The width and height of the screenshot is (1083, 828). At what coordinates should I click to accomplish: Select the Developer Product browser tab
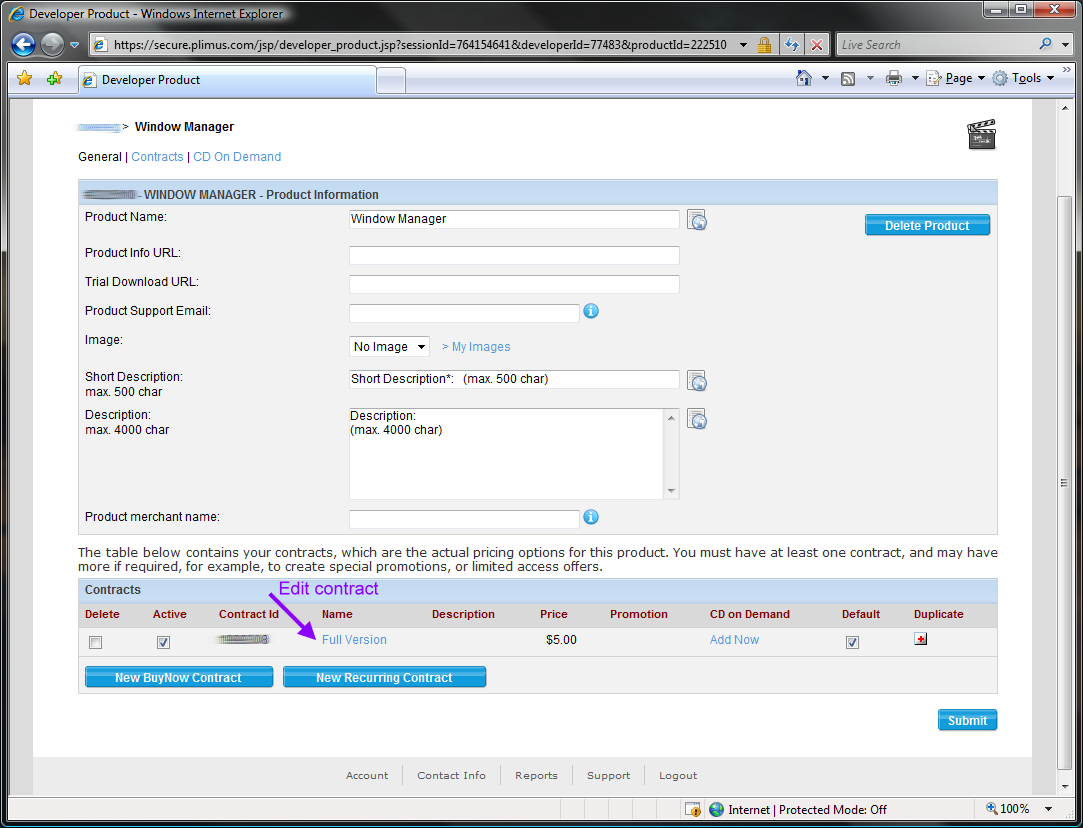pyautogui.click(x=228, y=80)
